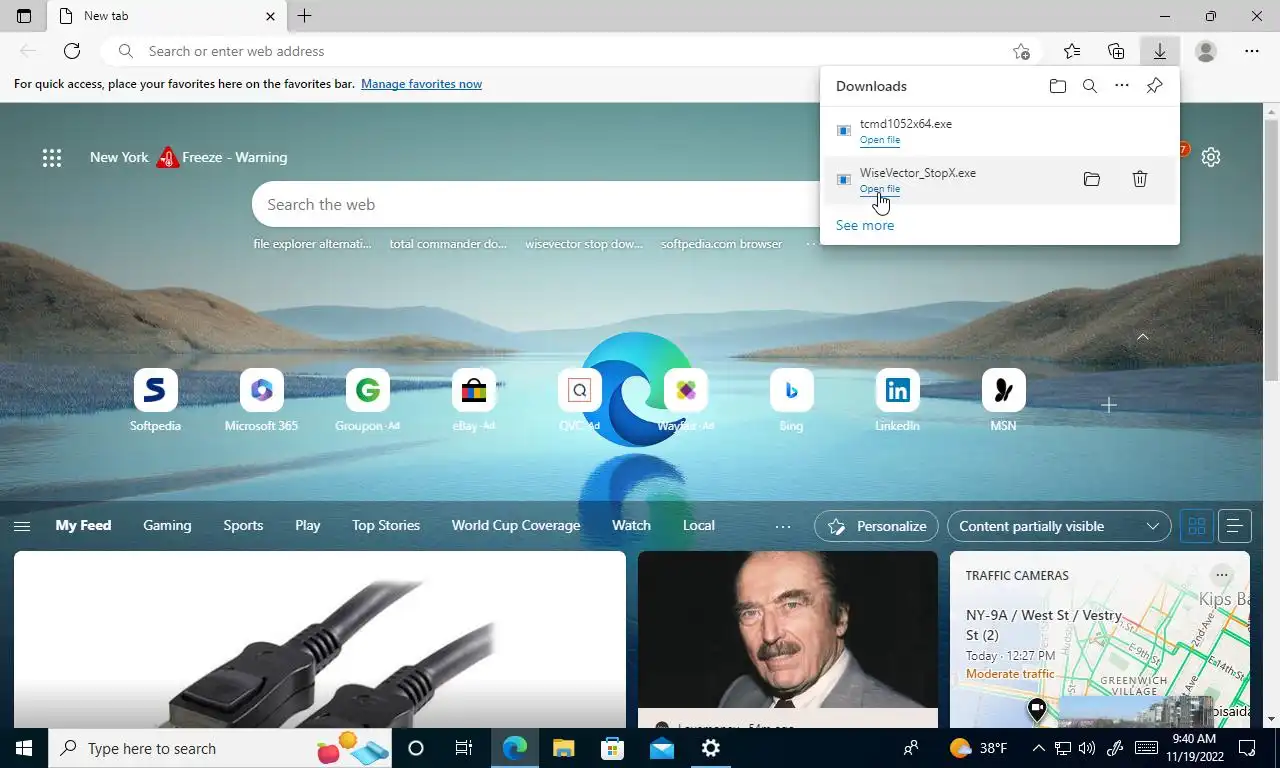Click the address bar input
Viewport: 1280px width, 768px height.
pos(570,51)
